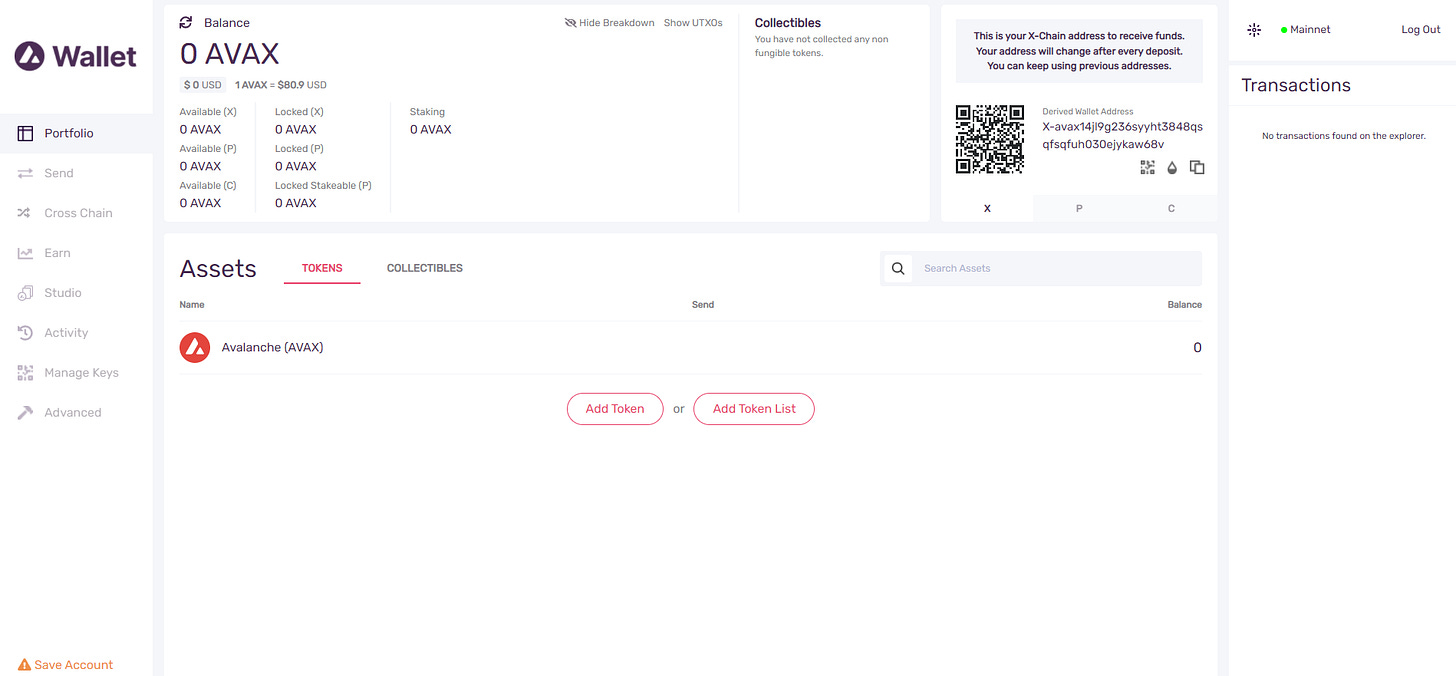The height and width of the screenshot is (676, 1456).
Task: Click the 1 AVAX = $80.9 USD rate
Action: tap(281, 85)
